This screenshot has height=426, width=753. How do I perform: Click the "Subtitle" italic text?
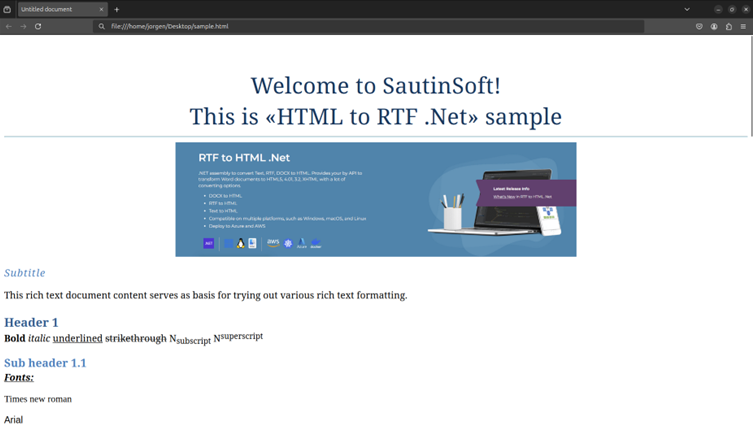(x=24, y=273)
